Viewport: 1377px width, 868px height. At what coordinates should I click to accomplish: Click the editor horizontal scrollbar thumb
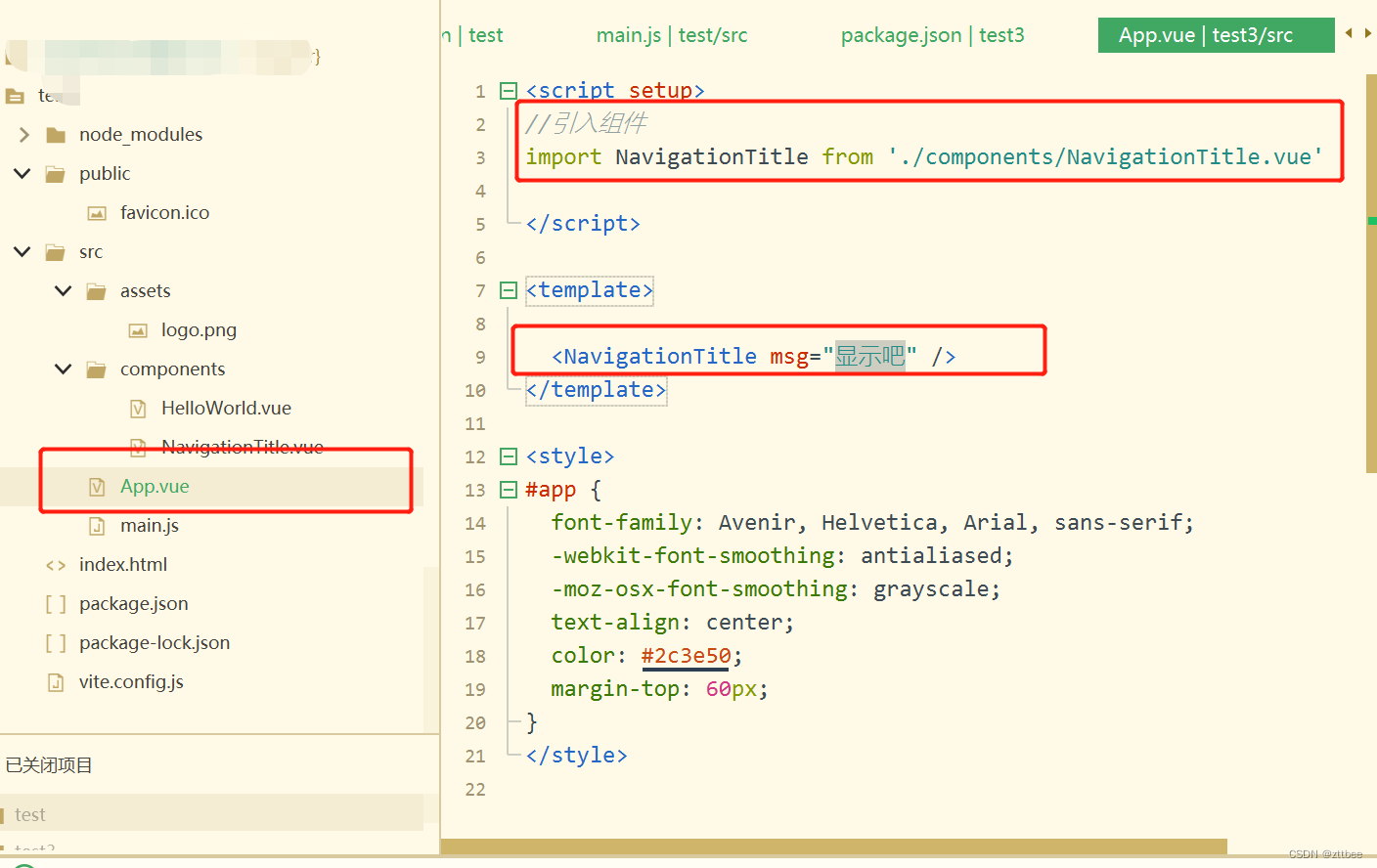[x=833, y=846]
